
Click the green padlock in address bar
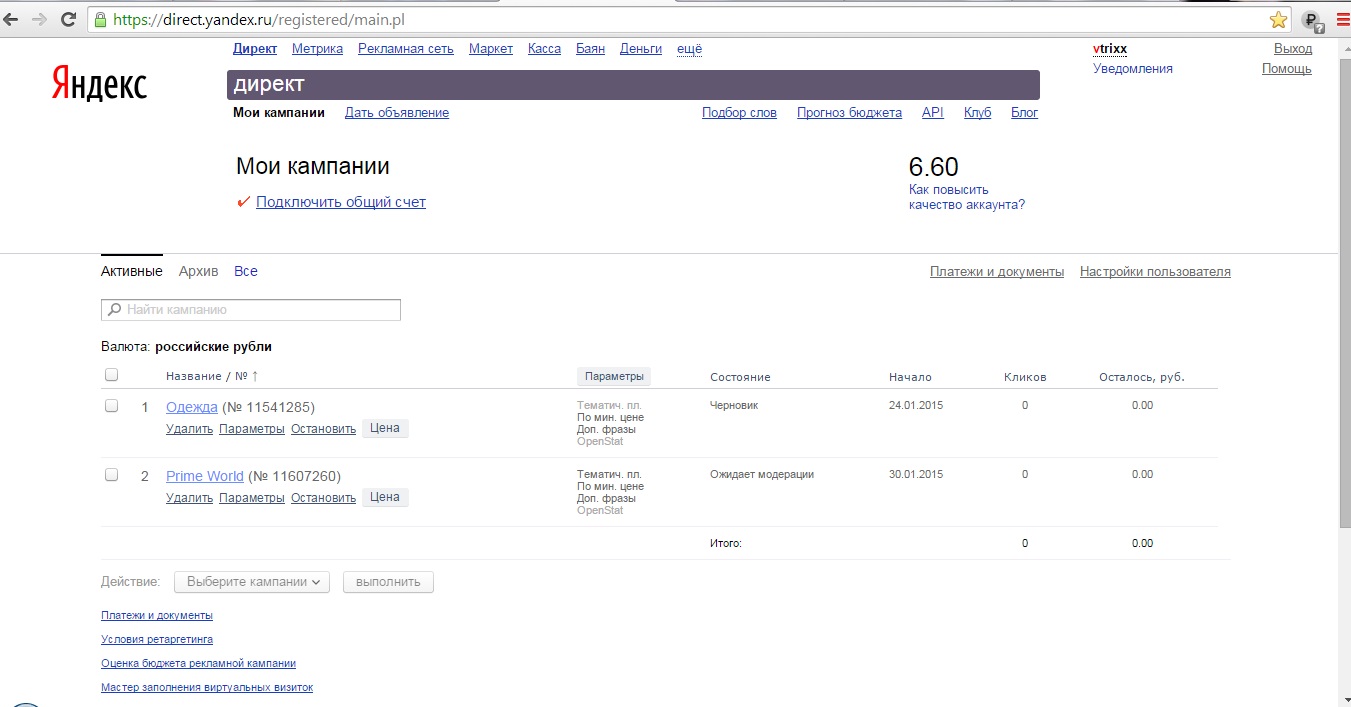click(x=100, y=19)
